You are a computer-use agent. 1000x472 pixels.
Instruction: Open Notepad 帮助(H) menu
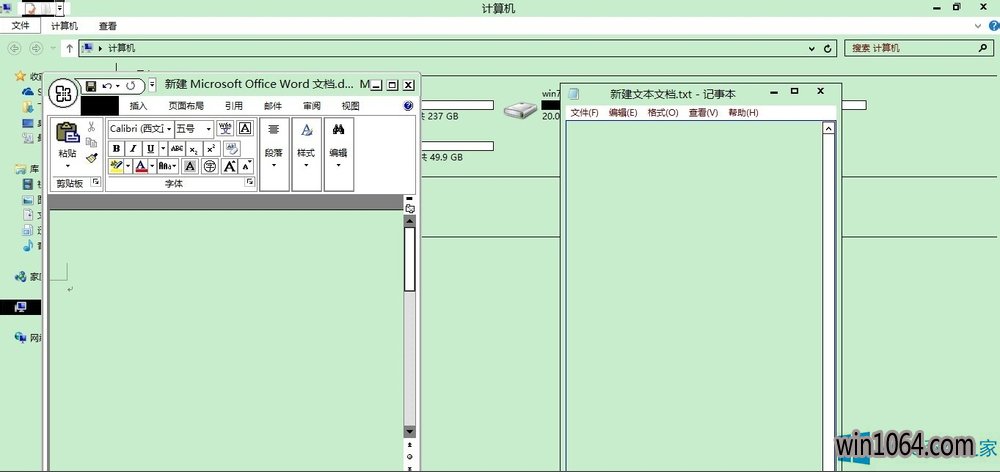[744, 113]
